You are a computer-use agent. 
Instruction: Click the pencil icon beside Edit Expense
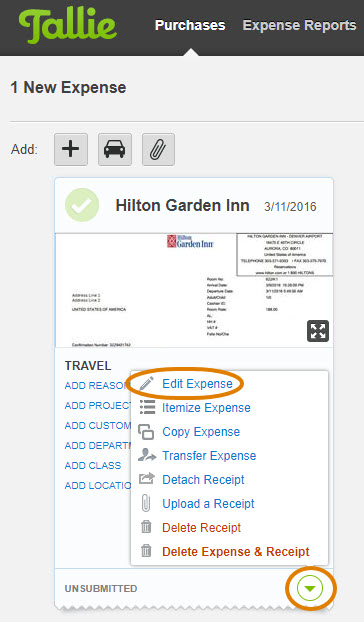[x=147, y=384]
